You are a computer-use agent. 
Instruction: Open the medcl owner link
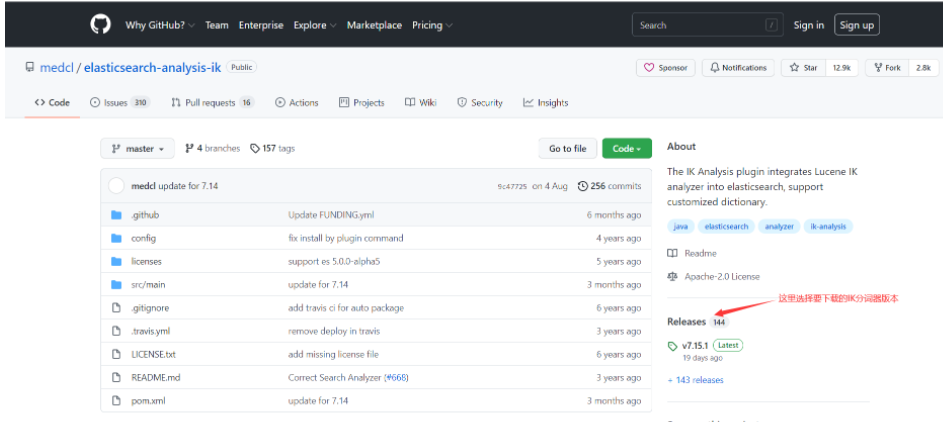click(x=57, y=67)
